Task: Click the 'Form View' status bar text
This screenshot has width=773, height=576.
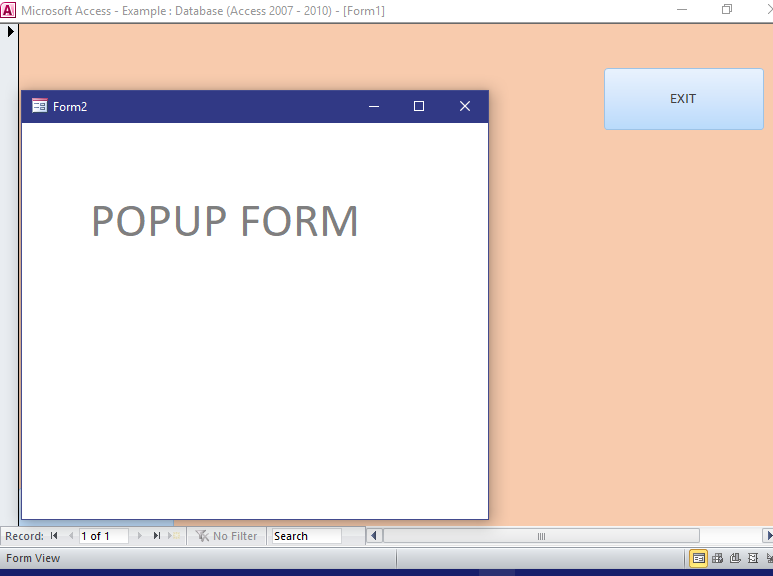Action: pos(33,558)
